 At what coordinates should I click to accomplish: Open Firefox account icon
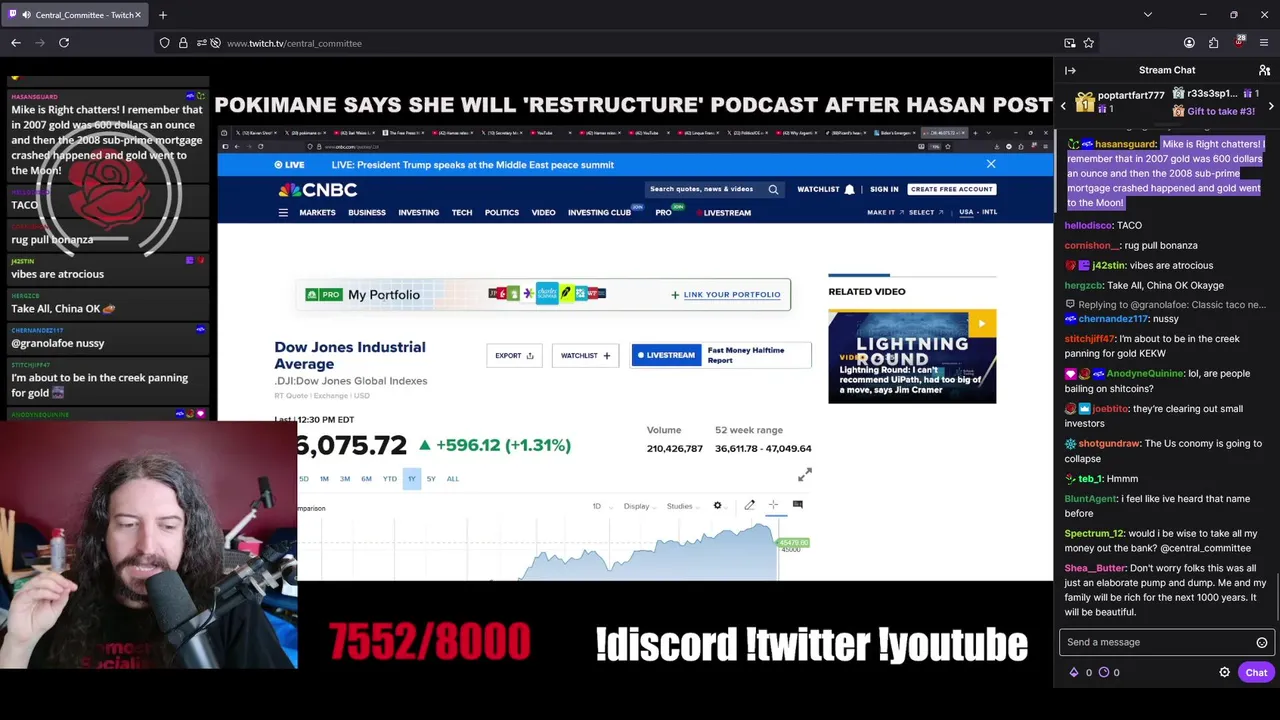[x=1189, y=43]
